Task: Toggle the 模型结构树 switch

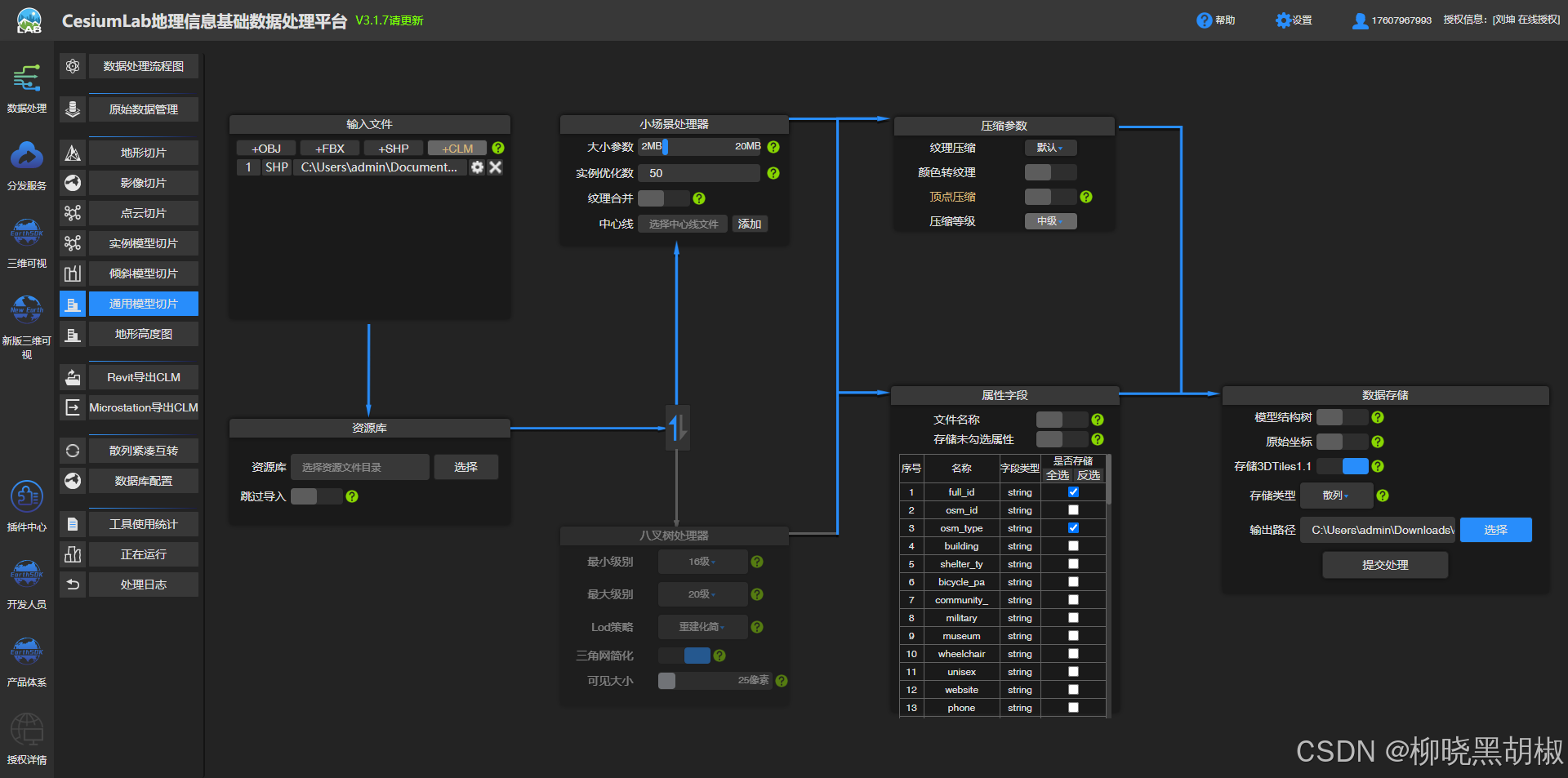Action: [x=1342, y=417]
